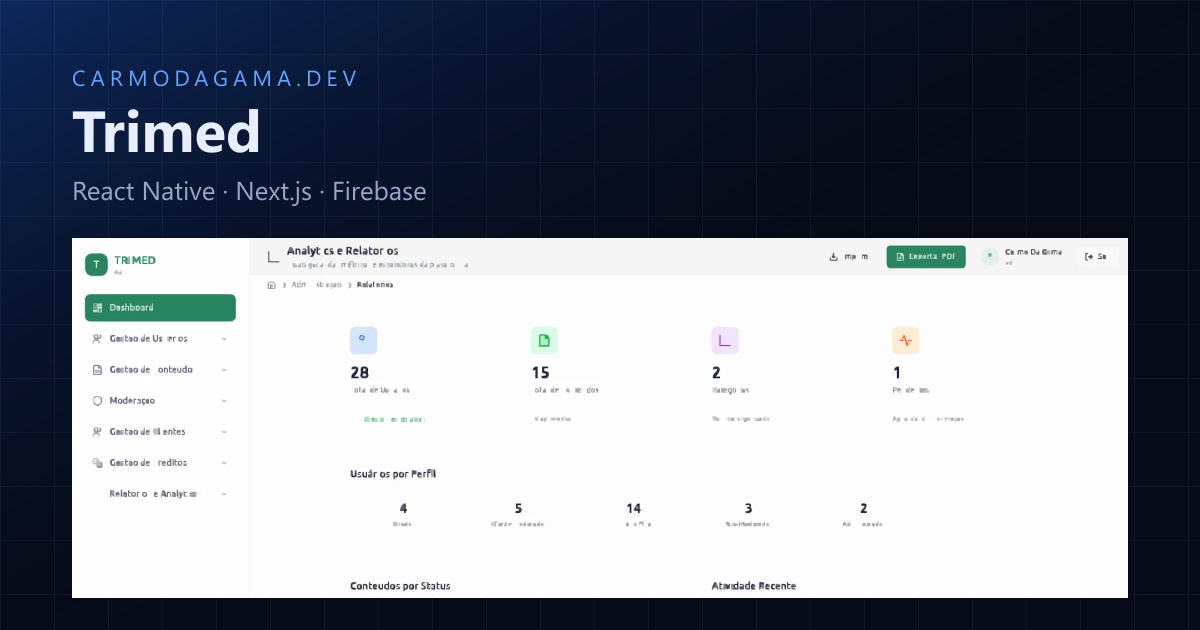Click the 'Conteudos por Status' heading
Viewport: 1200px width, 630px height.
400,586
